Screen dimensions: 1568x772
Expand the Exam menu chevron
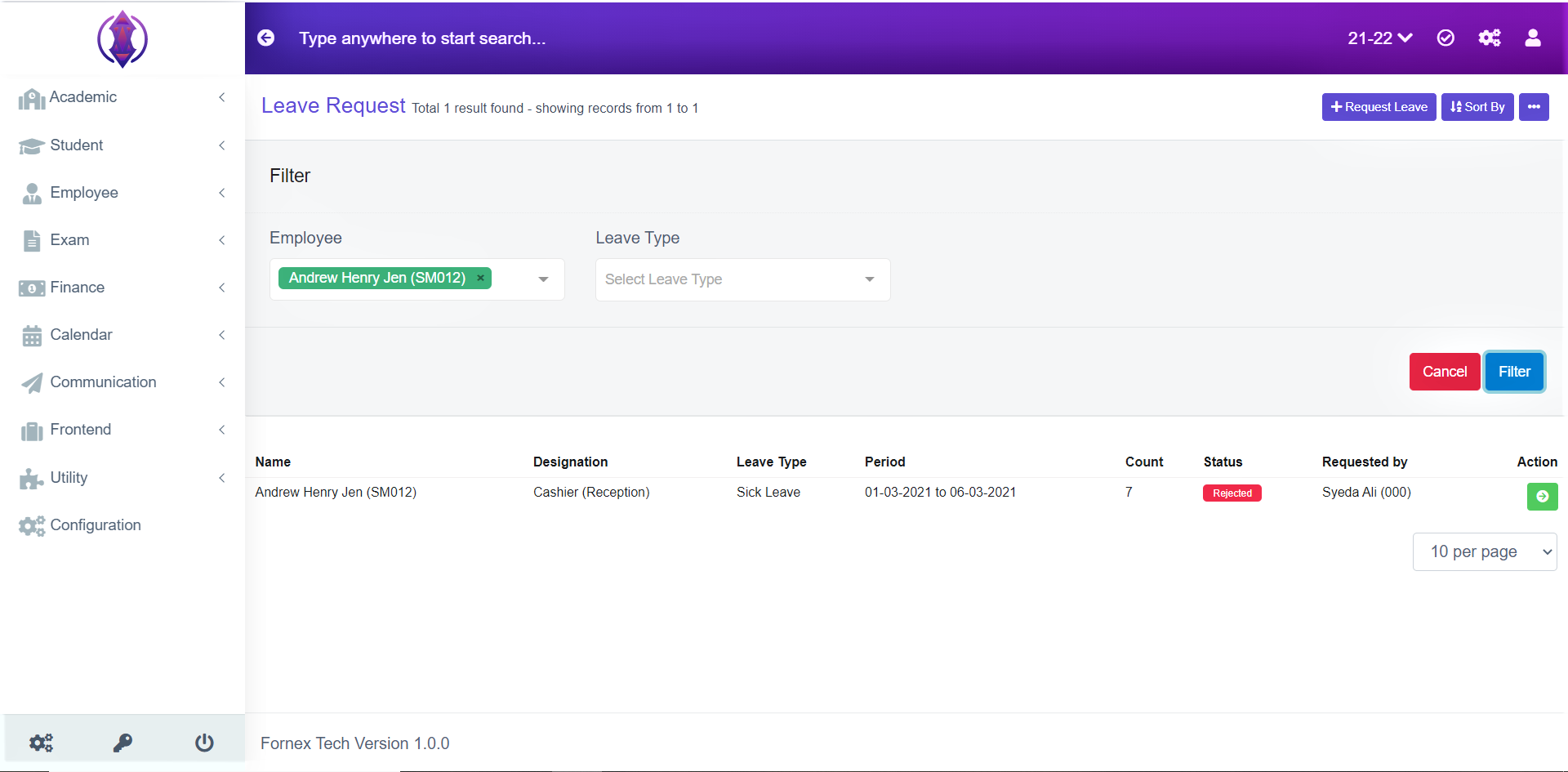[222, 240]
